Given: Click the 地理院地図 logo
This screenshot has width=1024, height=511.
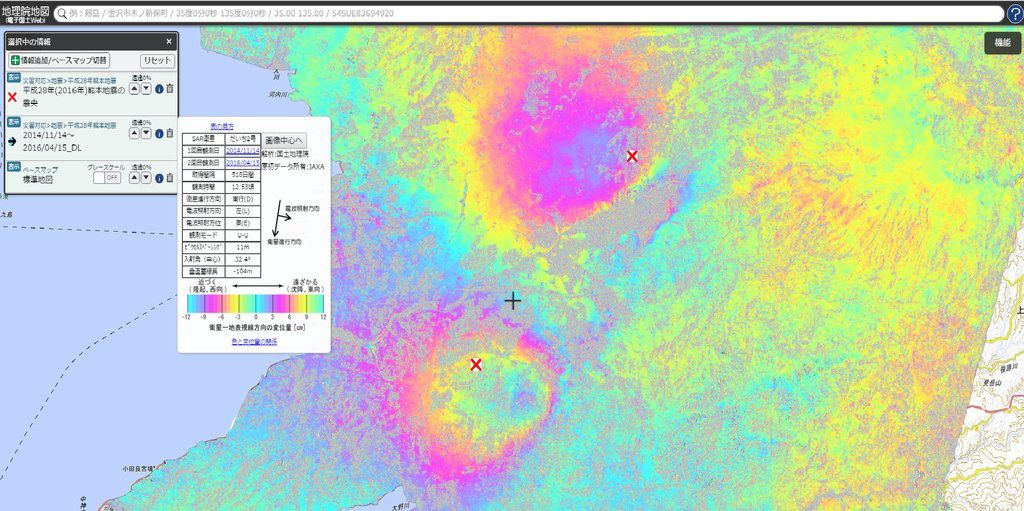Looking at the screenshot, I should (25, 14).
